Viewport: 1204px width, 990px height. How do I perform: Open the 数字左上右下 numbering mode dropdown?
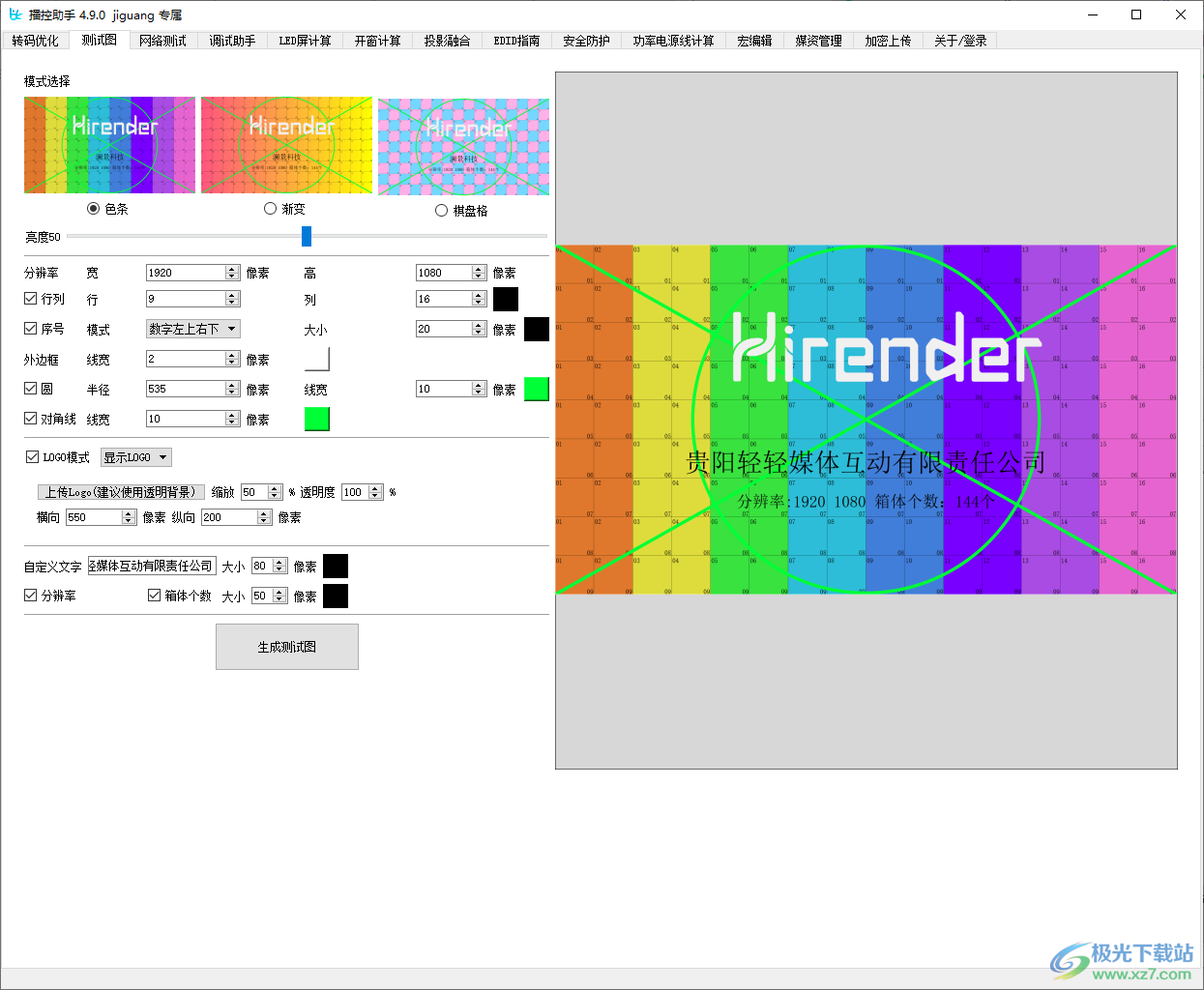tap(191, 328)
